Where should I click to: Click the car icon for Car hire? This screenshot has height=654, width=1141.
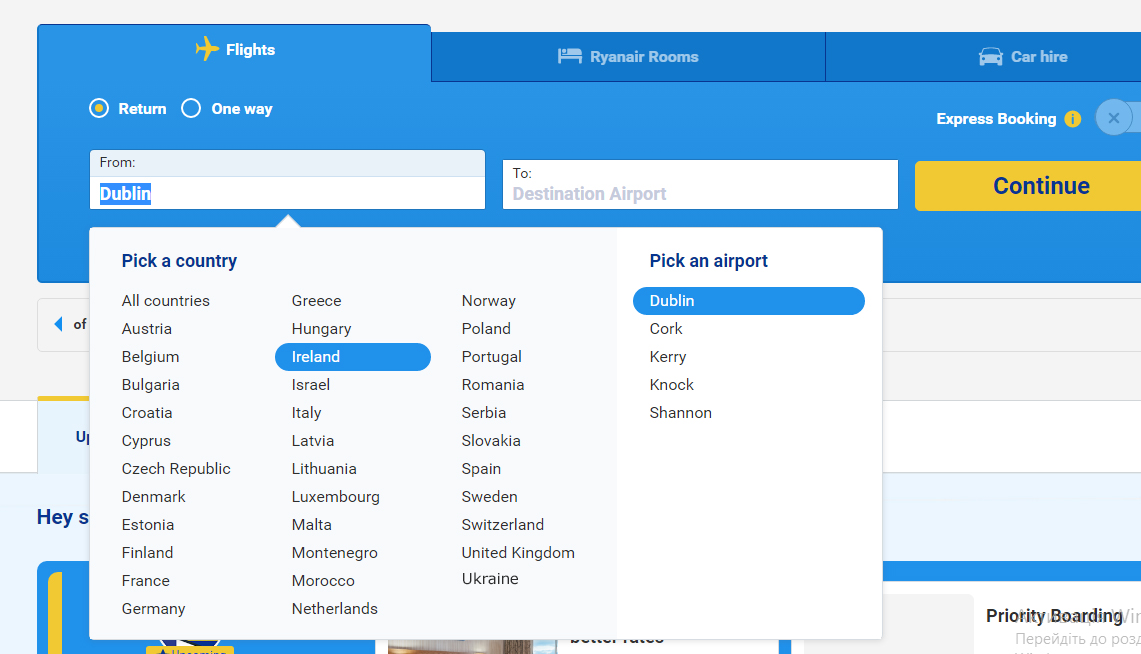[x=990, y=57]
